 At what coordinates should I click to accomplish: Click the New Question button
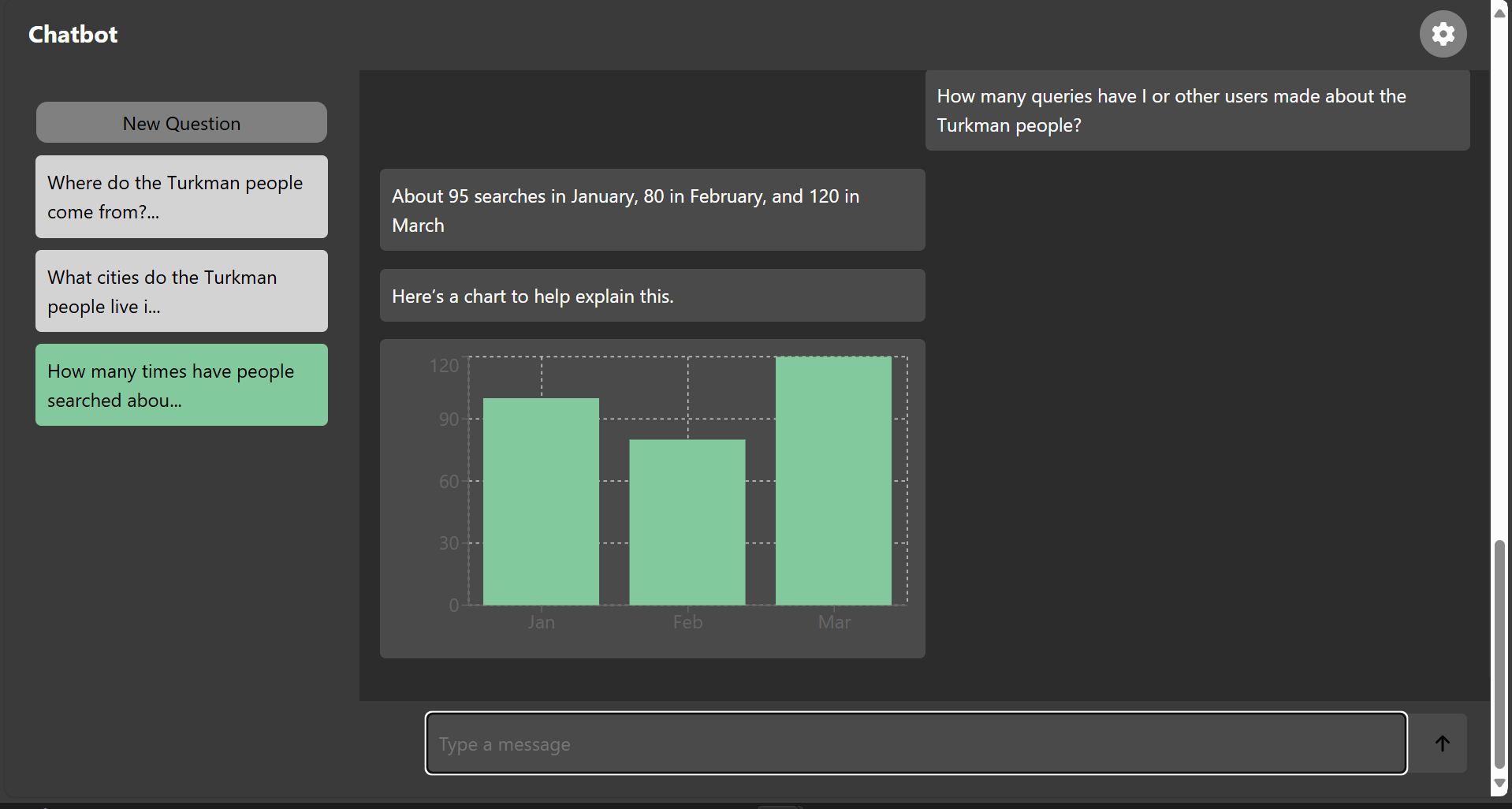181,123
